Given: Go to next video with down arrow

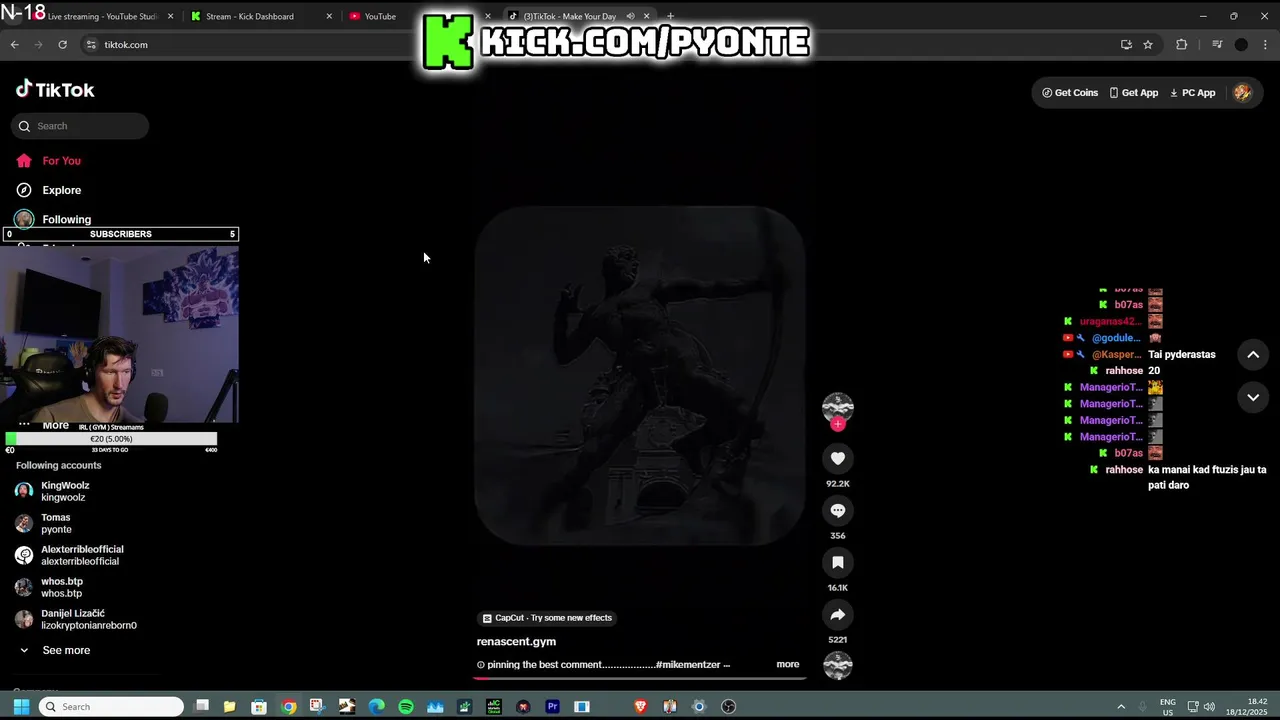Looking at the screenshot, I should click(x=1253, y=397).
